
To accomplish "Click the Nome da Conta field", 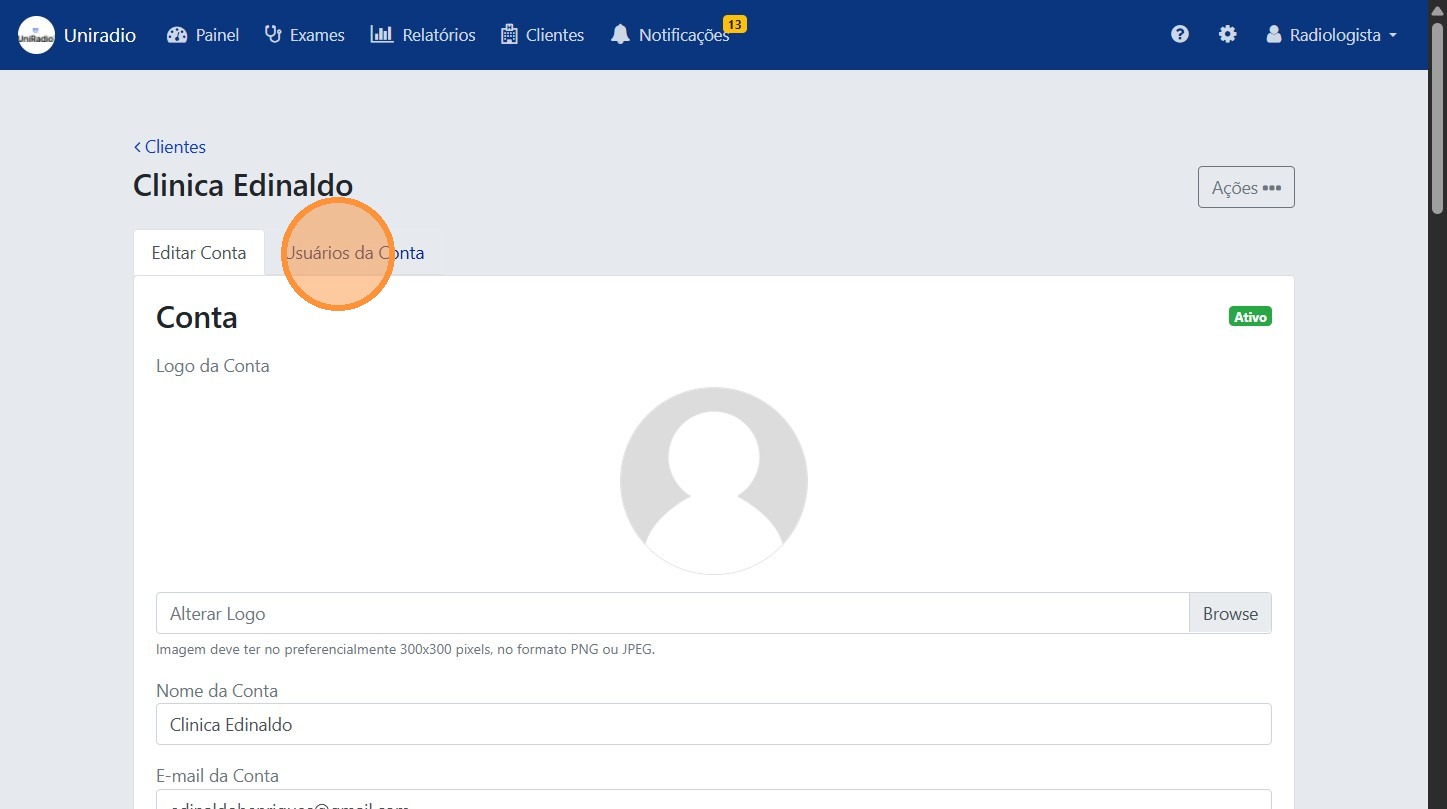I will click(x=713, y=724).
